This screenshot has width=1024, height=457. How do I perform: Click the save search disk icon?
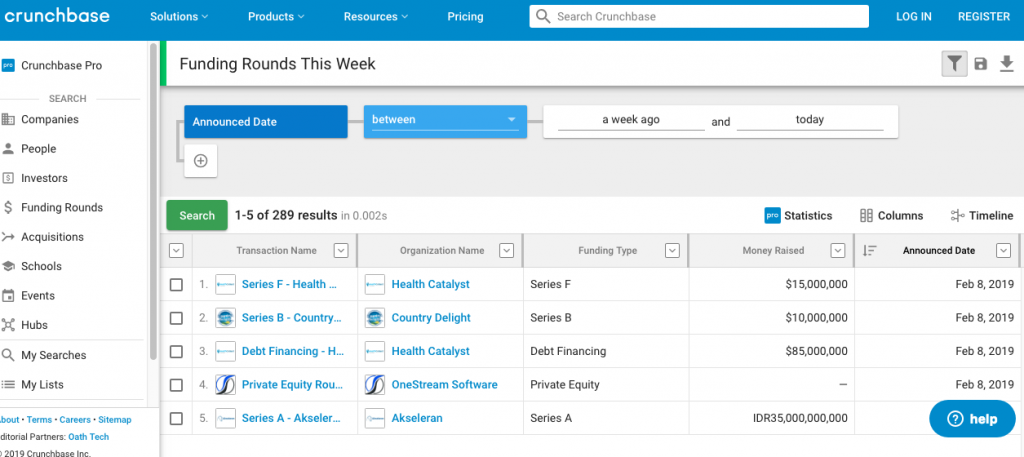click(980, 63)
